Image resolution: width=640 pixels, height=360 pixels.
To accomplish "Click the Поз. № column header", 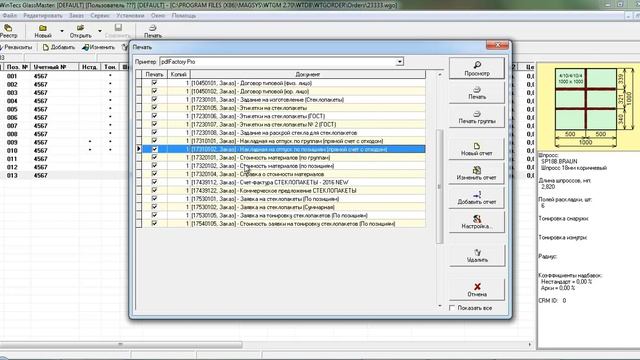I will coord(17,67).
